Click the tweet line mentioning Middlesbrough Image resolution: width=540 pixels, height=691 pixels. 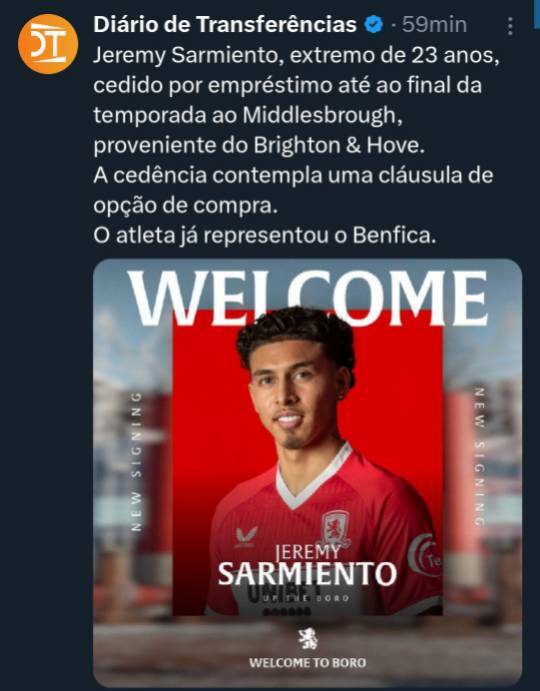(x=248, y=115)
